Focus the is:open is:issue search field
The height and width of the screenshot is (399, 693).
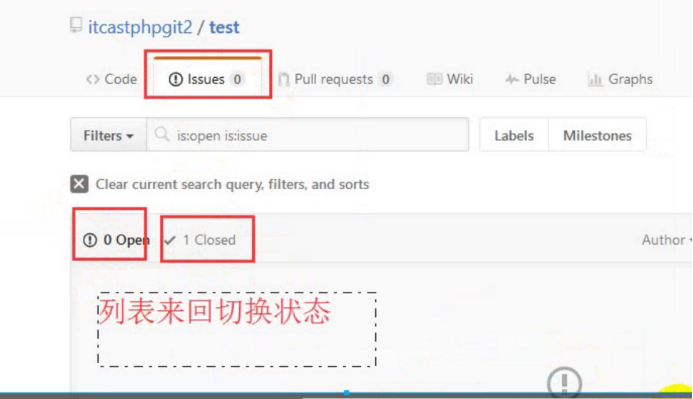[308, 135]
